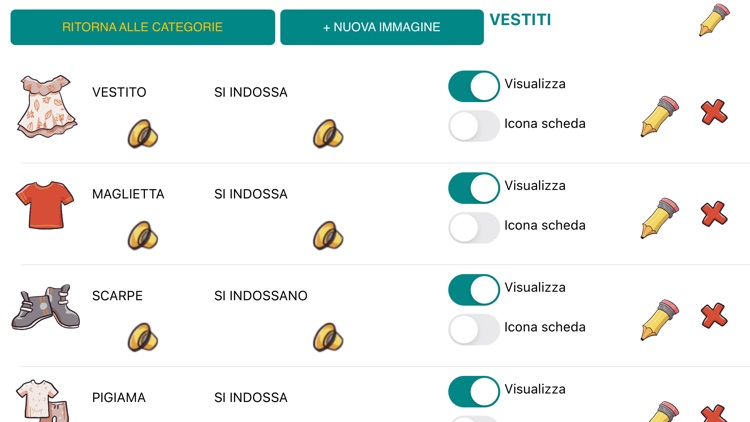Click the RITORNA ALLE CATEGORIE button
750x422 pixels.
(x=143, y=27)
